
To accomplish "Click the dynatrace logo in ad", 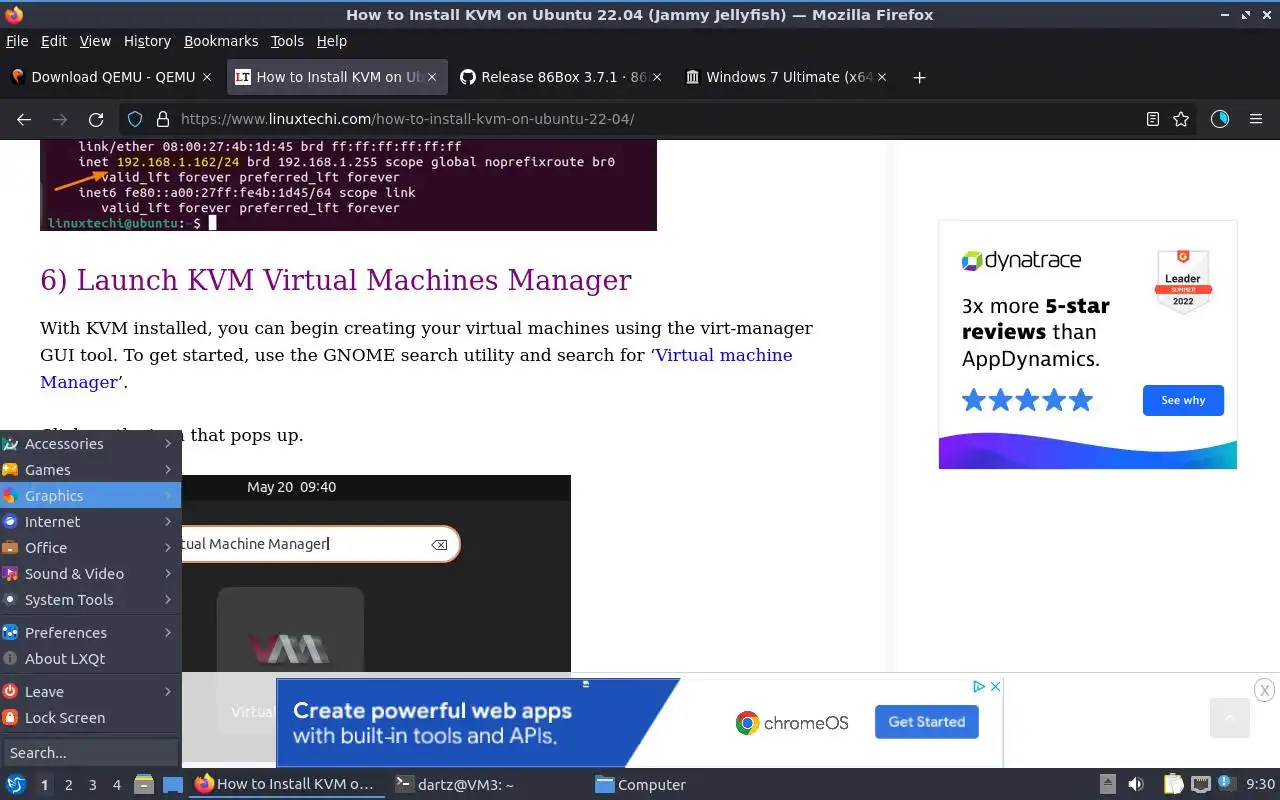I will coord(1021,261).
